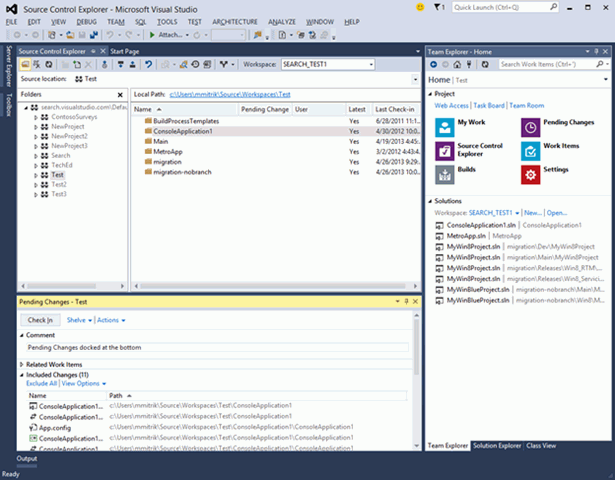Click the local path hyperlink
This screenshot has width=615, height=480.
coord(230,95)
